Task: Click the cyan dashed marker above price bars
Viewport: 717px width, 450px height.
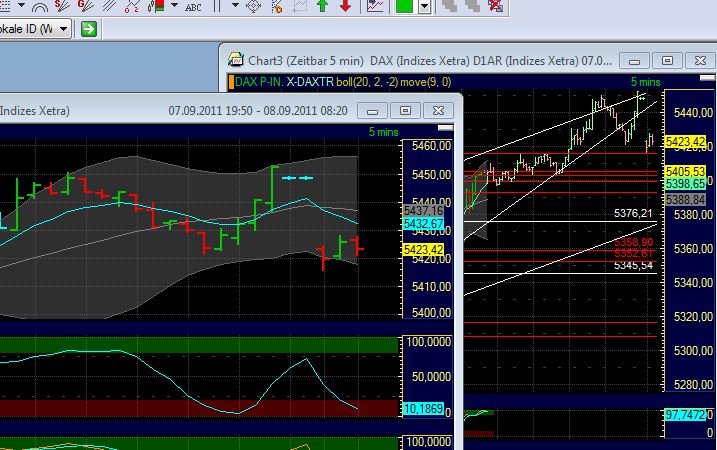Action: click(297, 178)
